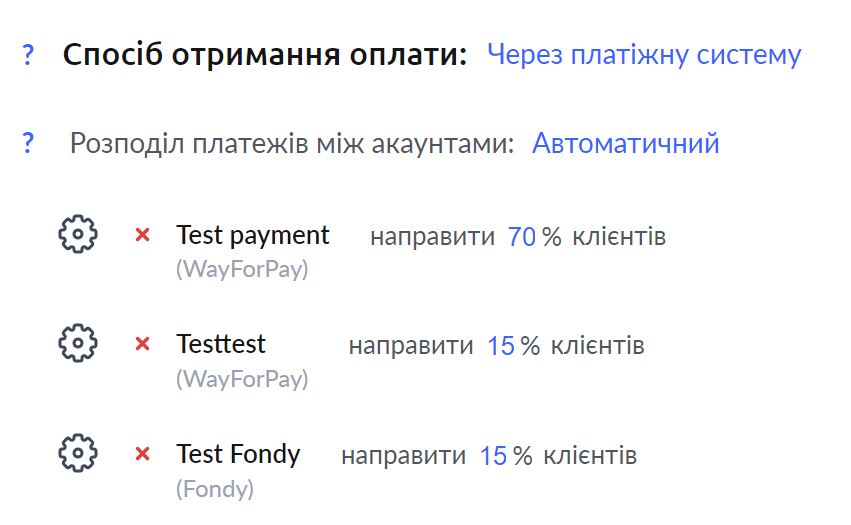Open settings gear for Test payment account

tap(78, 234)
